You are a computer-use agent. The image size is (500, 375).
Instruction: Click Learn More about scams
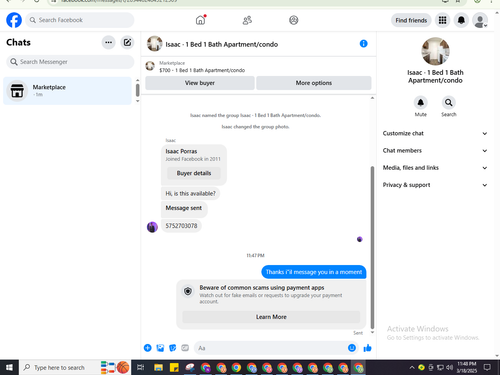click(x=271, y=317)
